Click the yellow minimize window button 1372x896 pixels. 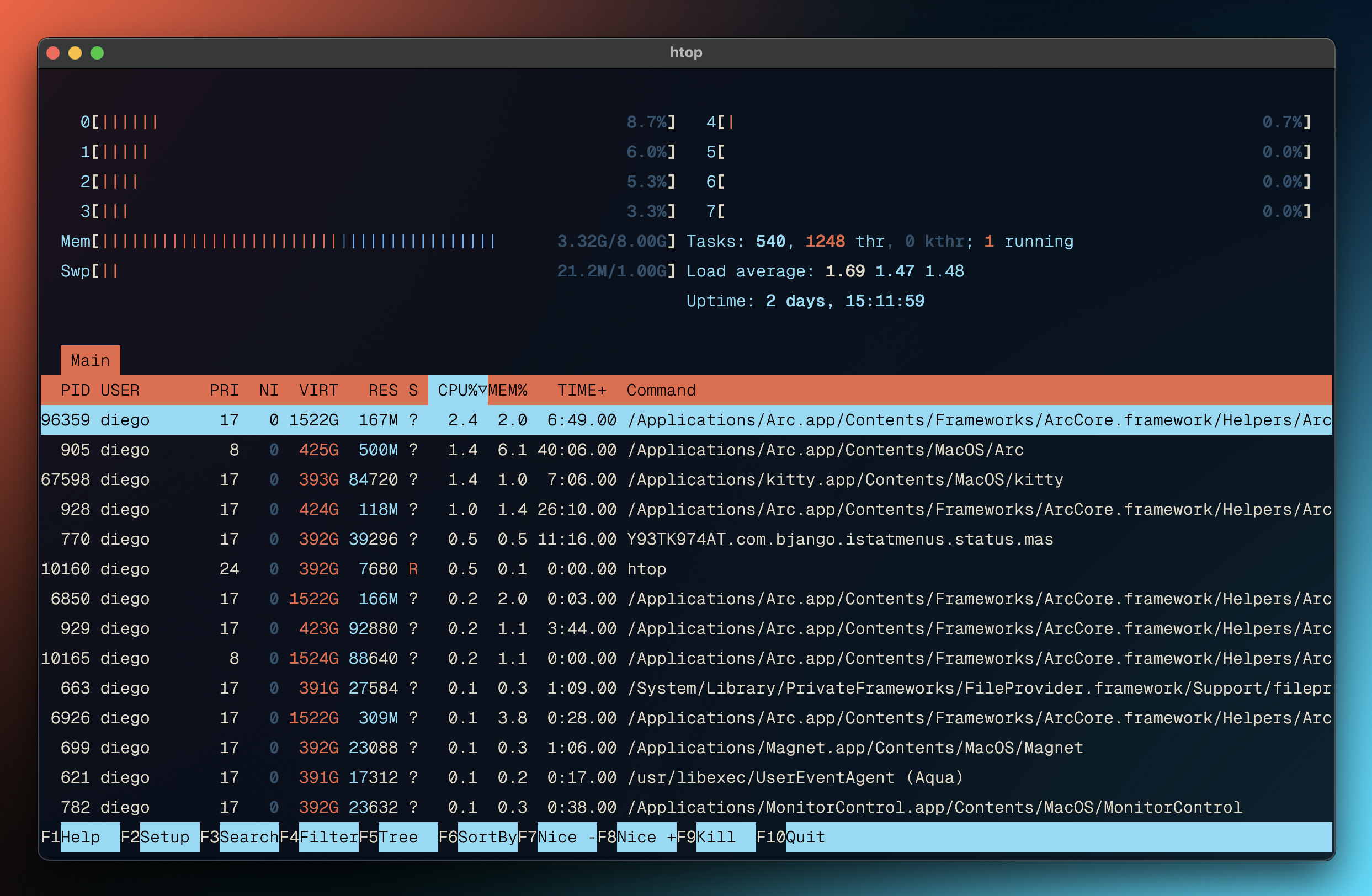[75, 53]
